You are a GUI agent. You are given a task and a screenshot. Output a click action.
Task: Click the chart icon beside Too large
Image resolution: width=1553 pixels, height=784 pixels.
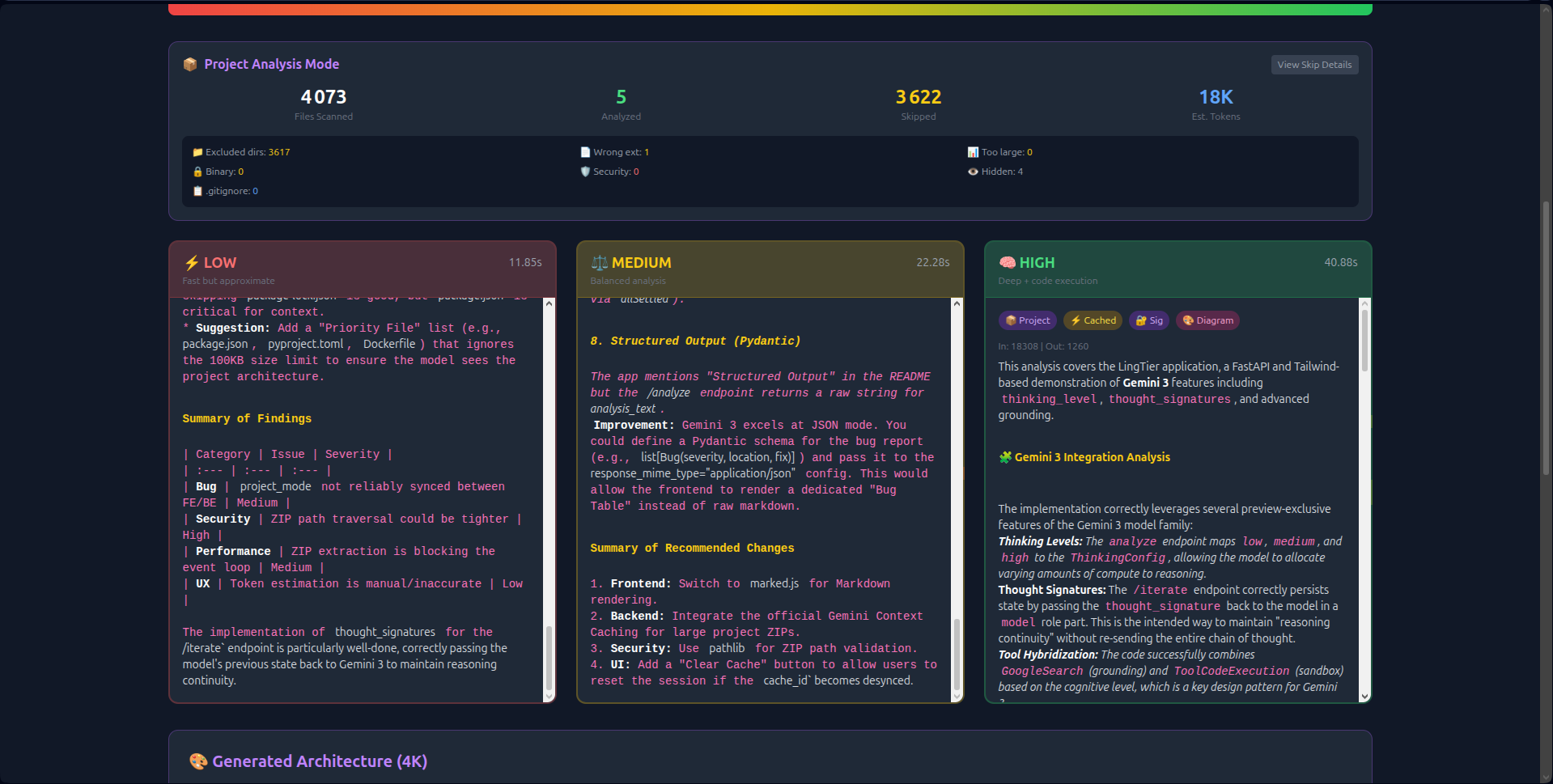point(973,152)
